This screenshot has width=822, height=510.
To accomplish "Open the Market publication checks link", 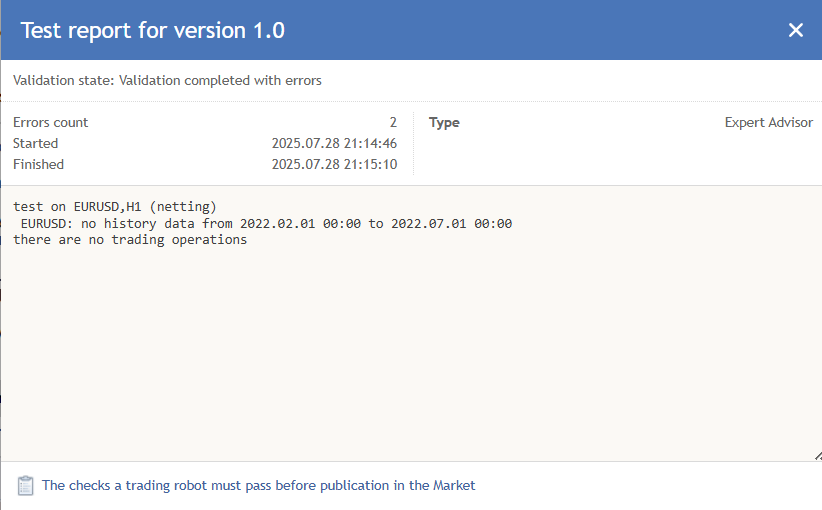I will coord(258,486).
